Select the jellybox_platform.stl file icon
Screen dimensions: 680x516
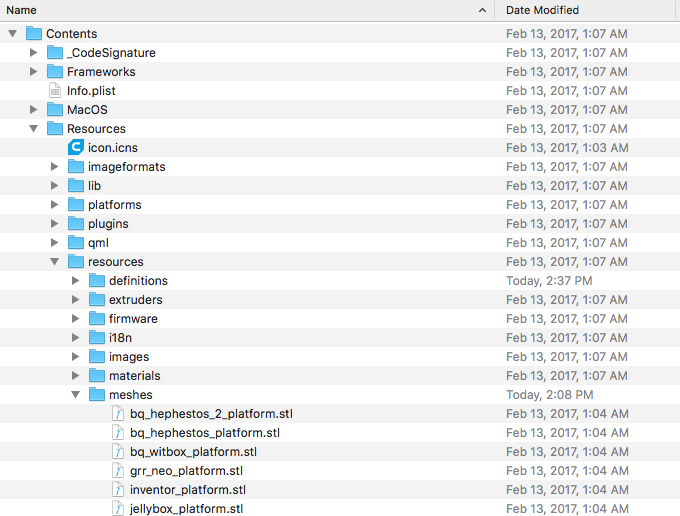[118, 509]
